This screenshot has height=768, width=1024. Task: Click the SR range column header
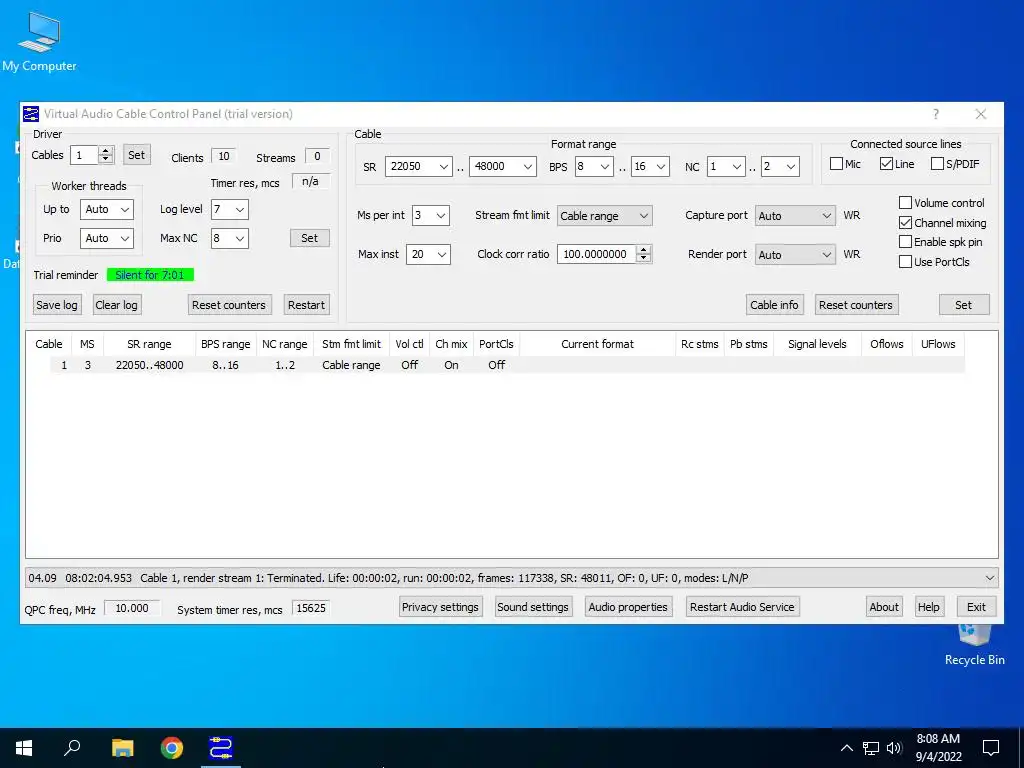(150, 344)
